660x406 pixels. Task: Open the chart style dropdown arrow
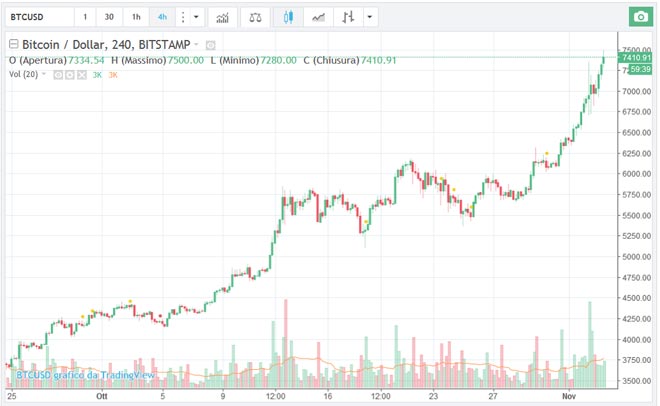371,17
